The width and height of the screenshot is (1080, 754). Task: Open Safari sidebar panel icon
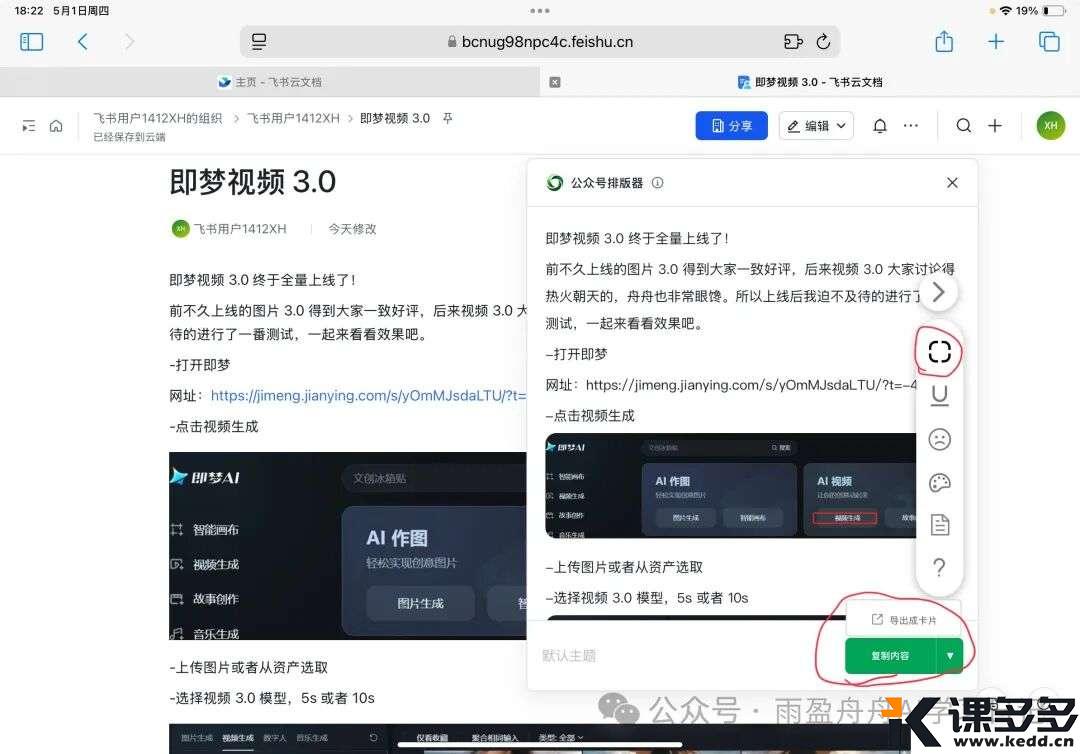[x=32, y=42]
